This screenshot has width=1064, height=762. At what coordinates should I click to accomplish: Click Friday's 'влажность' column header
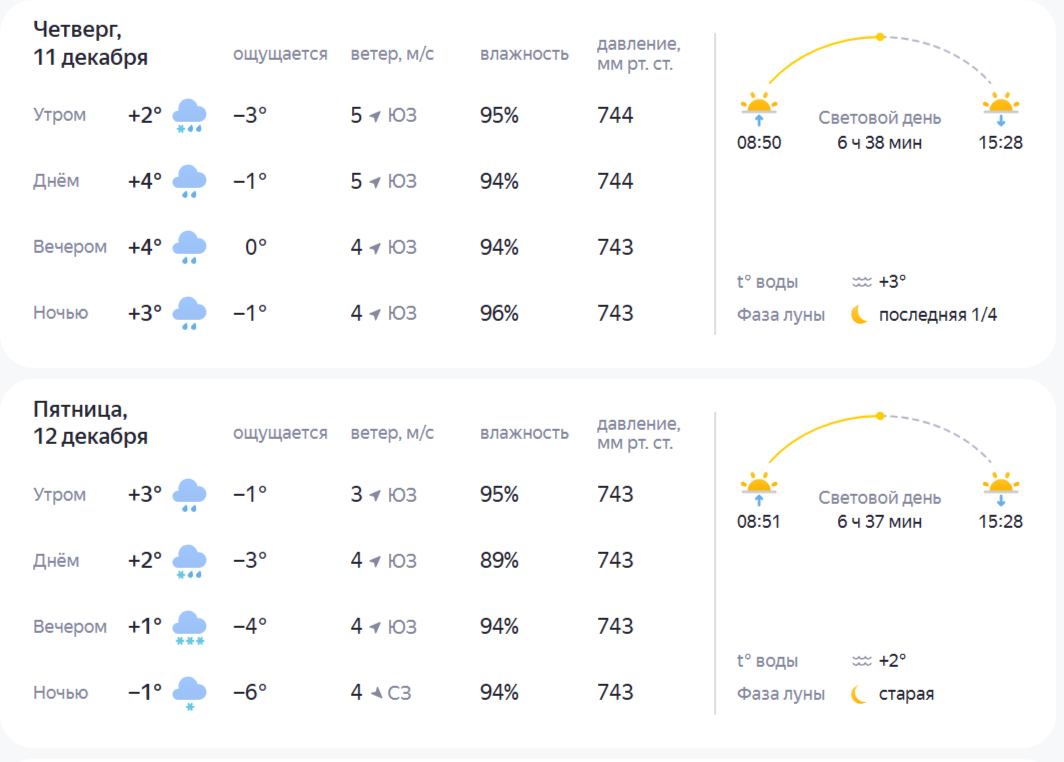(524, 433)
